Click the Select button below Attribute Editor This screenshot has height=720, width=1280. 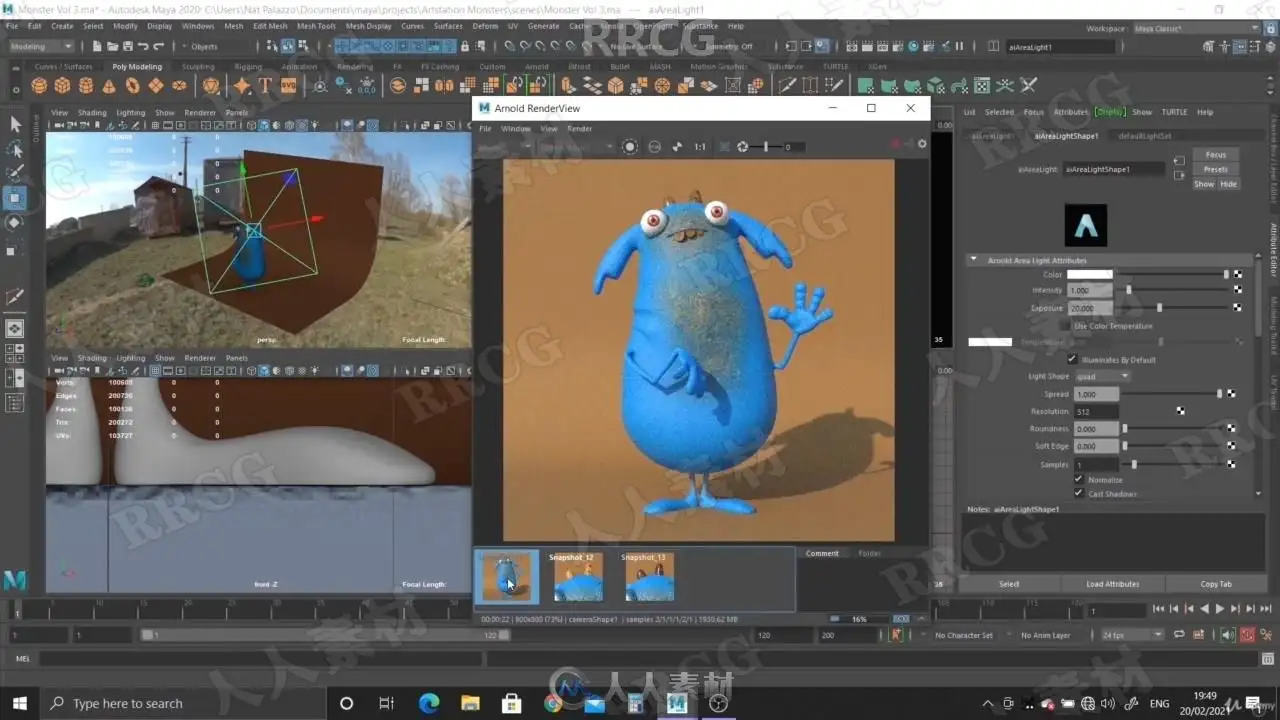pyautogui.click(x=1010, y=584)
